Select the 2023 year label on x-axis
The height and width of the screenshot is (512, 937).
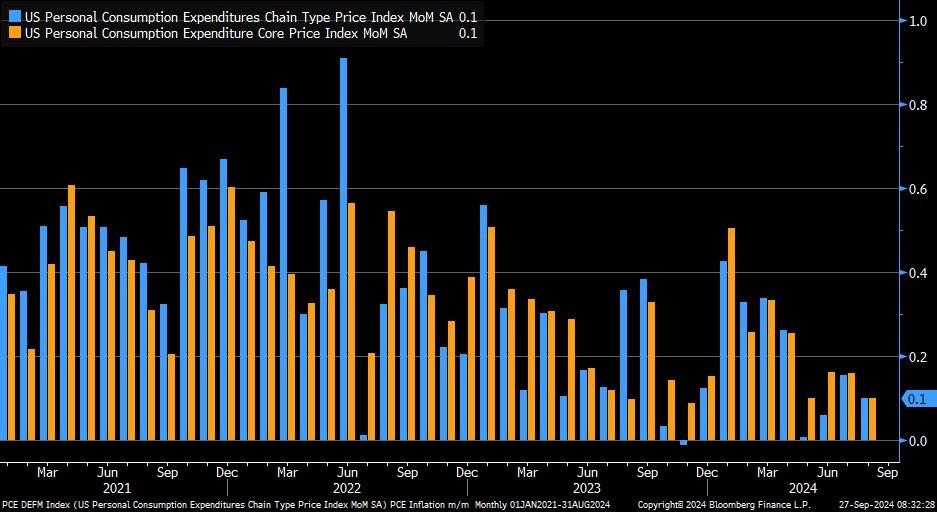(586, 487)
